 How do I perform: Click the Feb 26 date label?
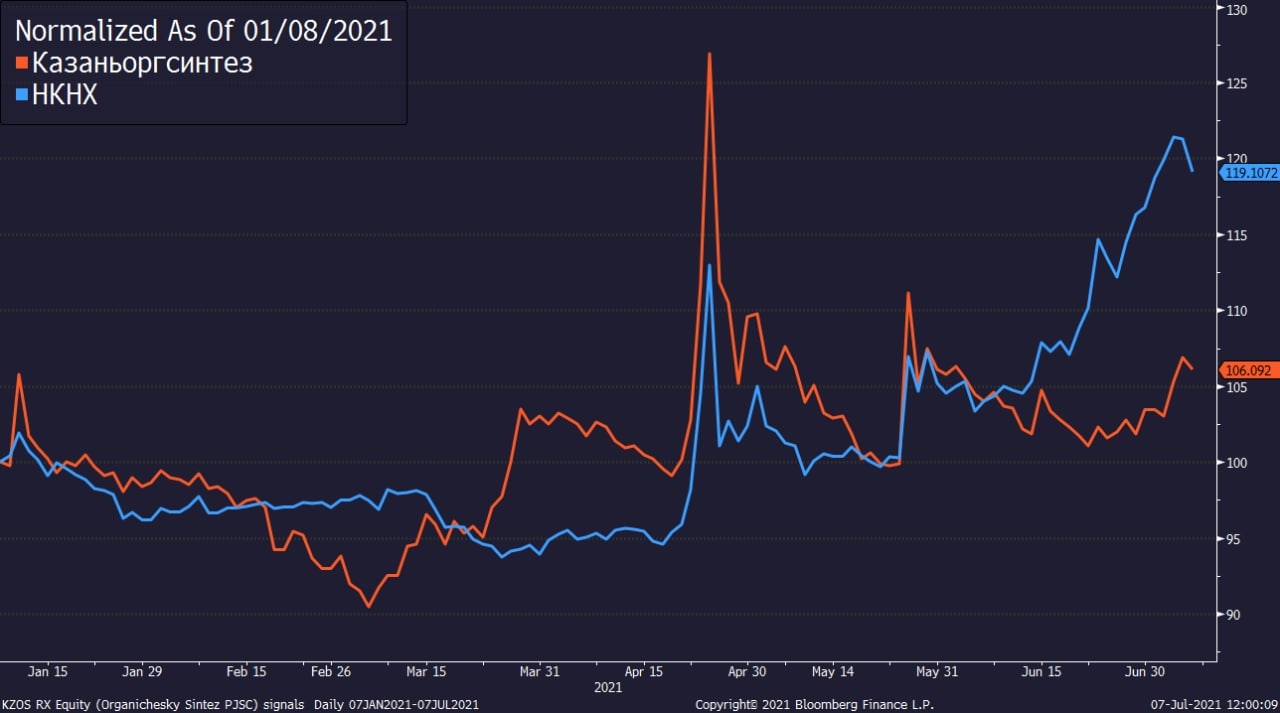pos(330,671)
